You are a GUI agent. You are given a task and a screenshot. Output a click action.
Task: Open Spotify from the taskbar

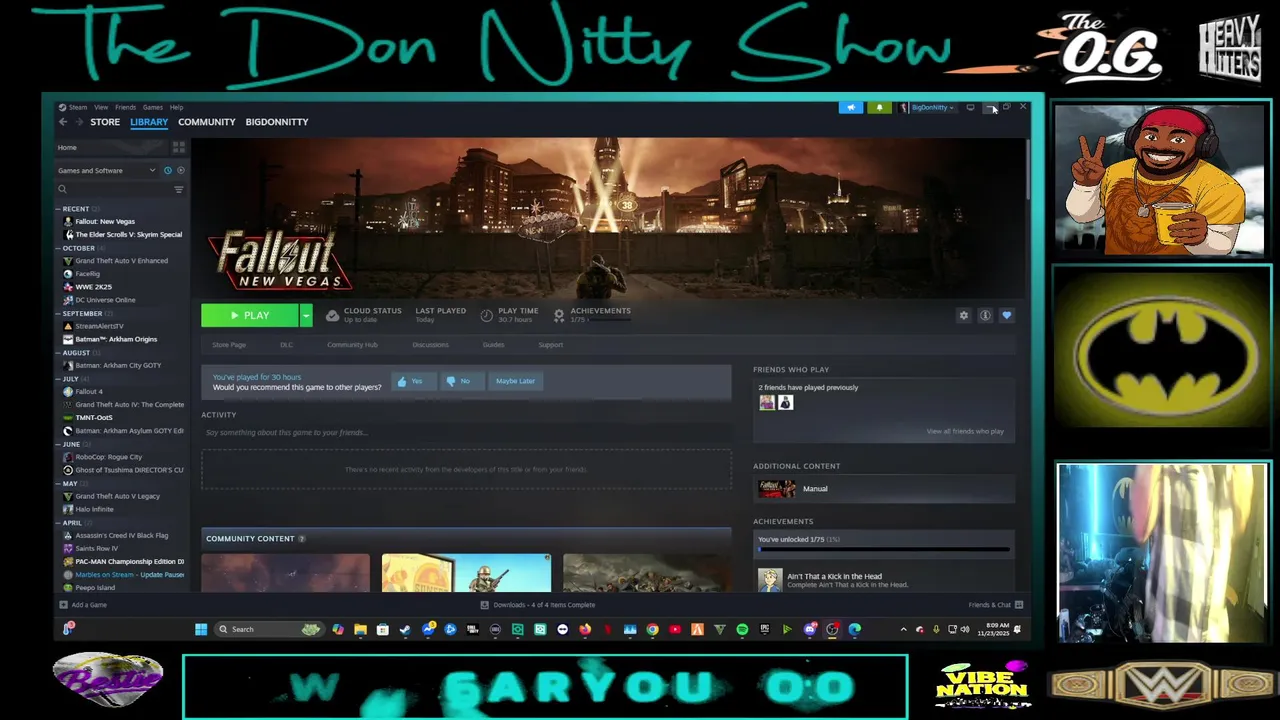(742, 629)
